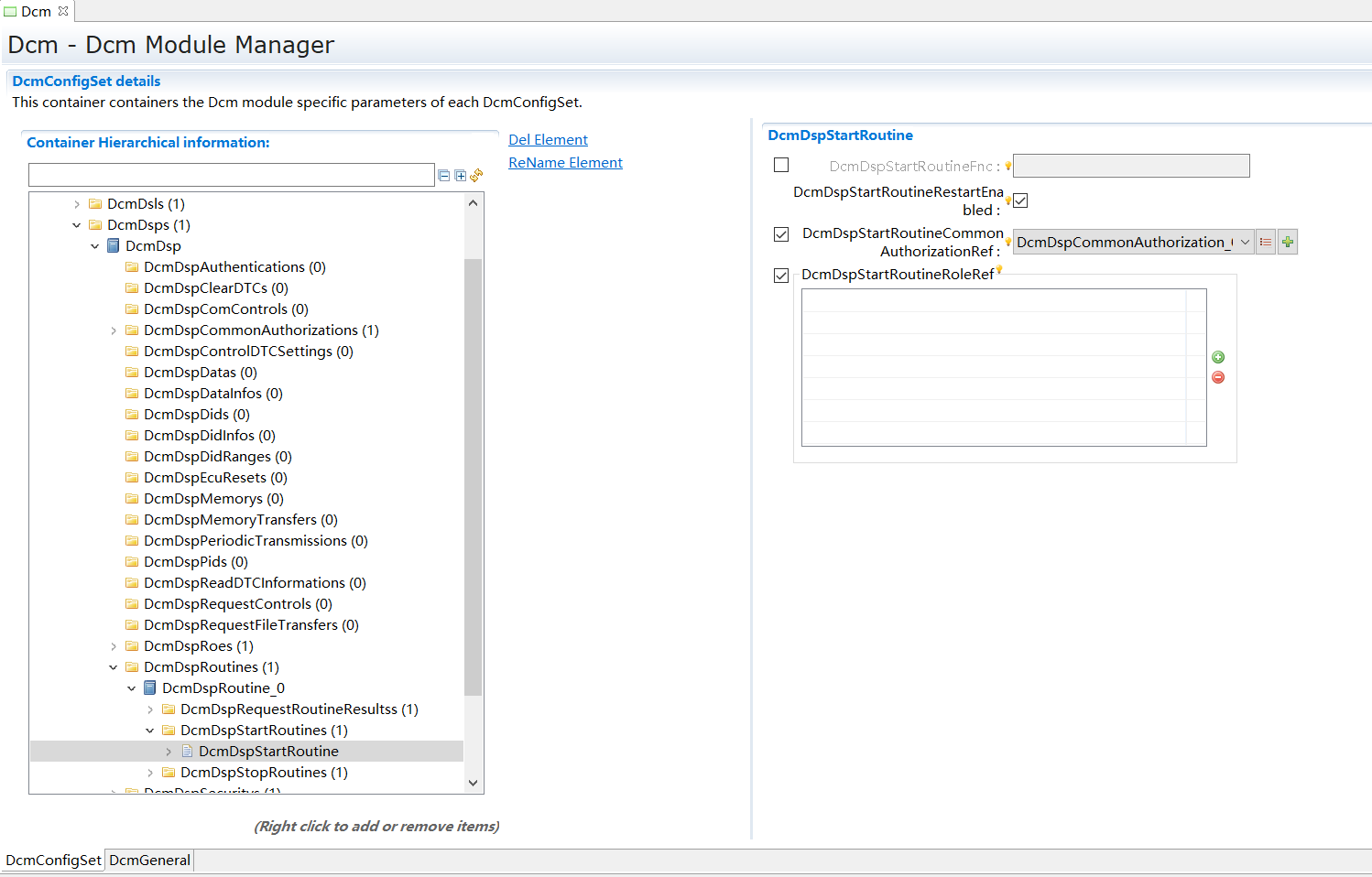The image size is (1372, 877).
Task: Click the tree filter text field
Action: point(231,175)
